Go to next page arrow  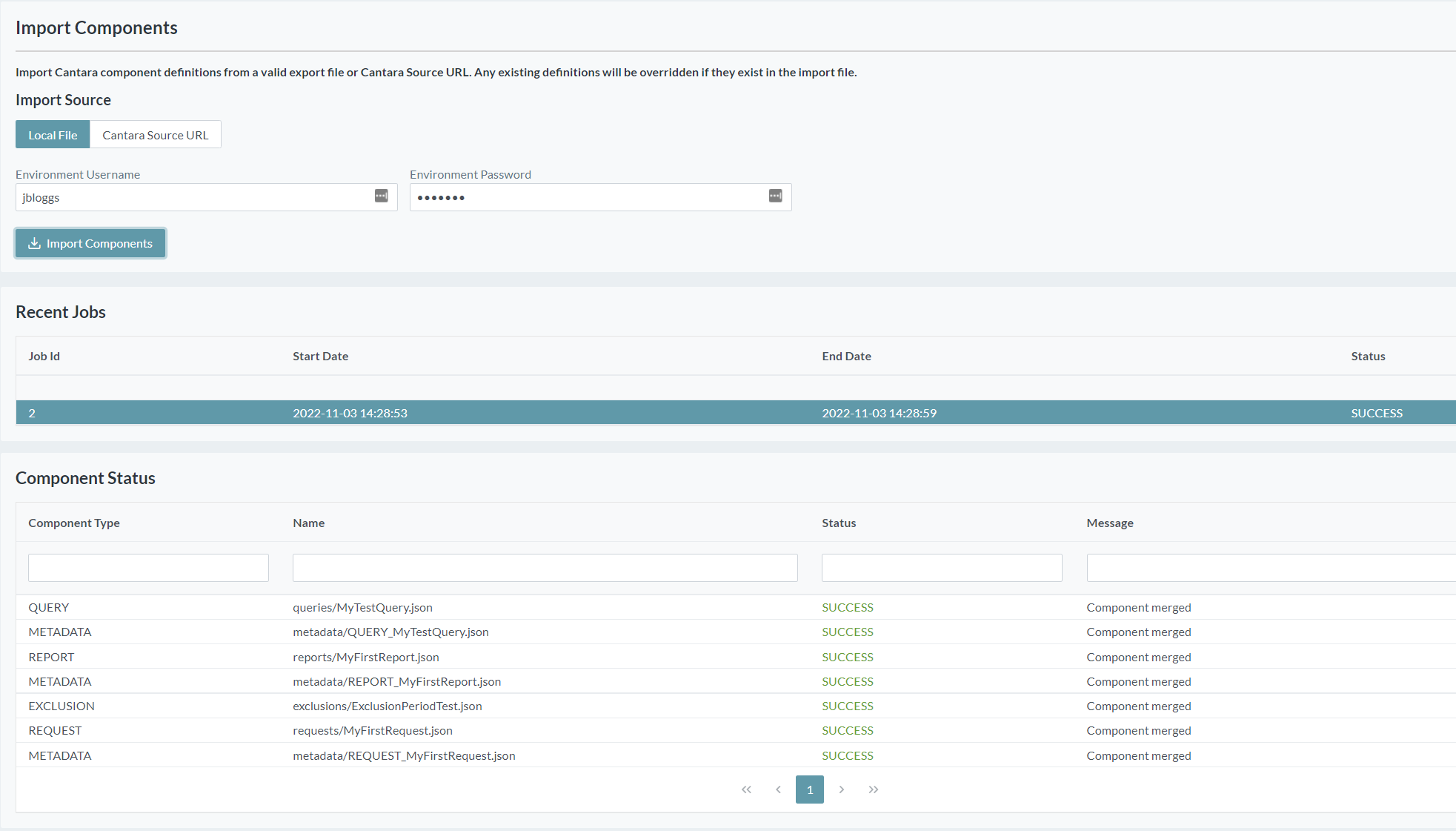pos(842,789)
